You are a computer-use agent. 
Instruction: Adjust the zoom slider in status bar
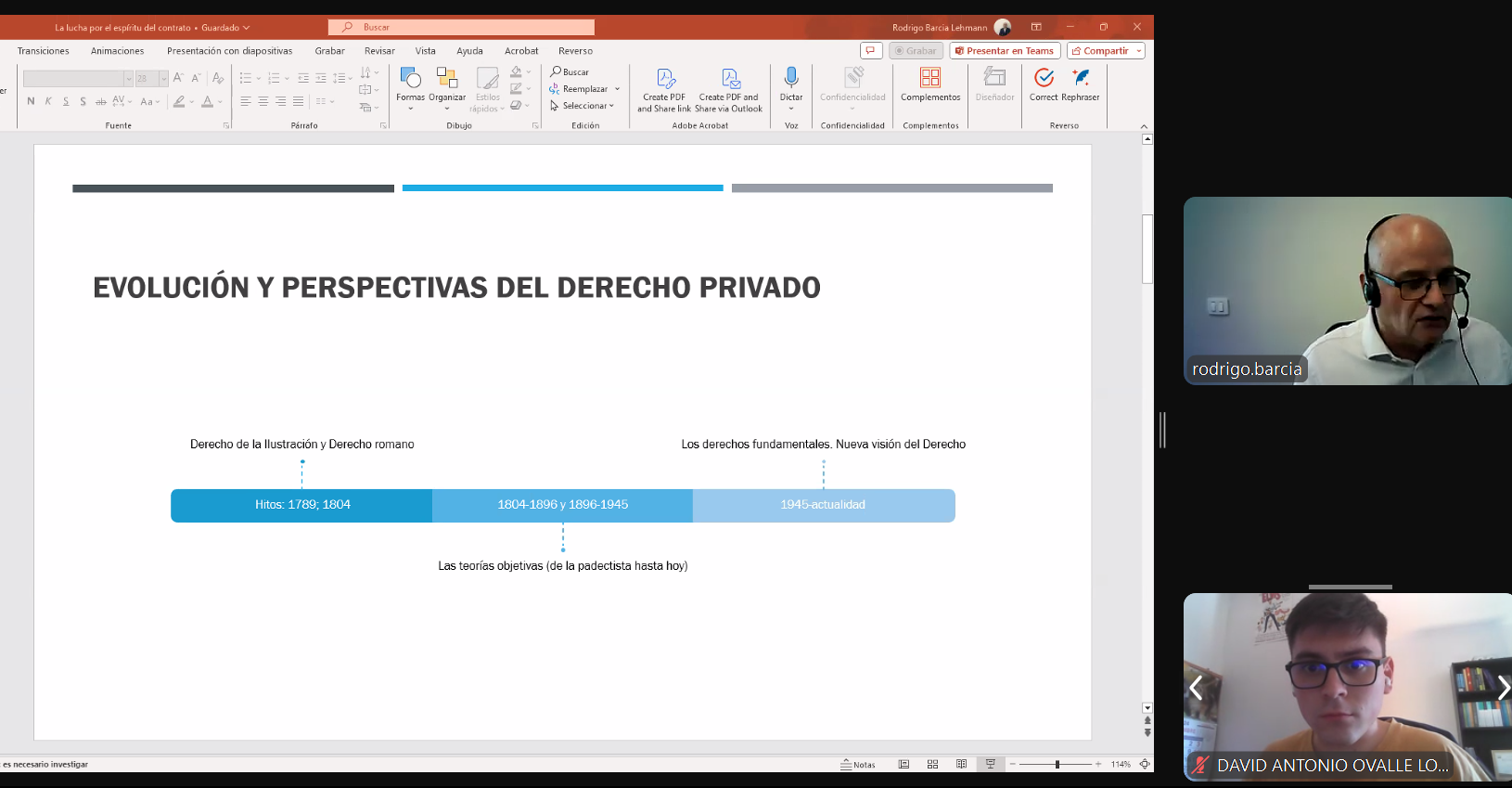pyautogui.click(x=1057, y=764)
